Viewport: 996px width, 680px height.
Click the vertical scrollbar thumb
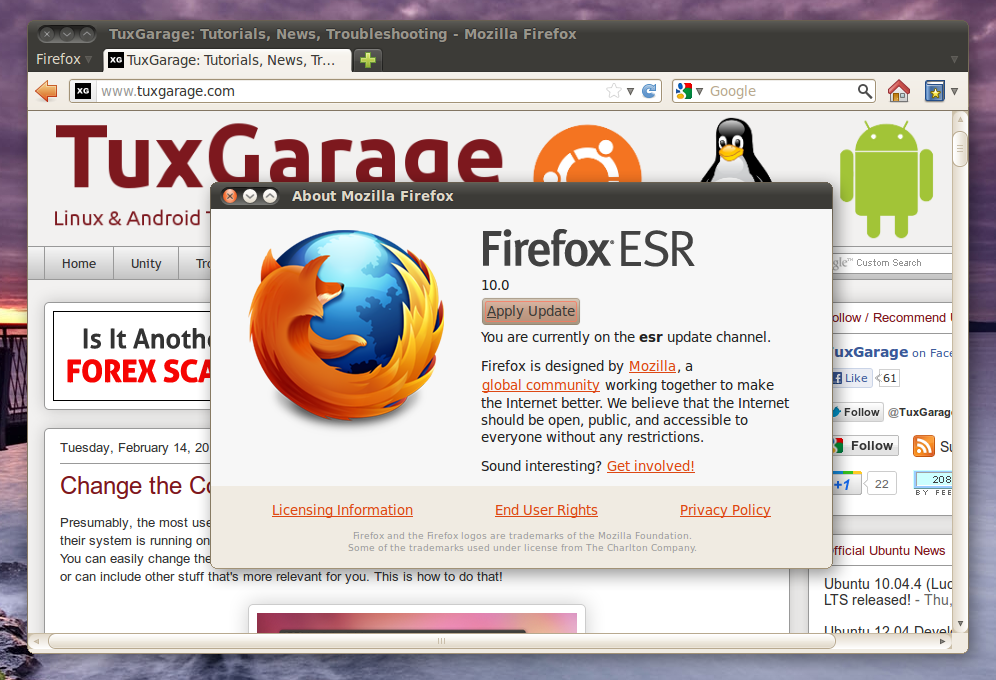[960, 149]
